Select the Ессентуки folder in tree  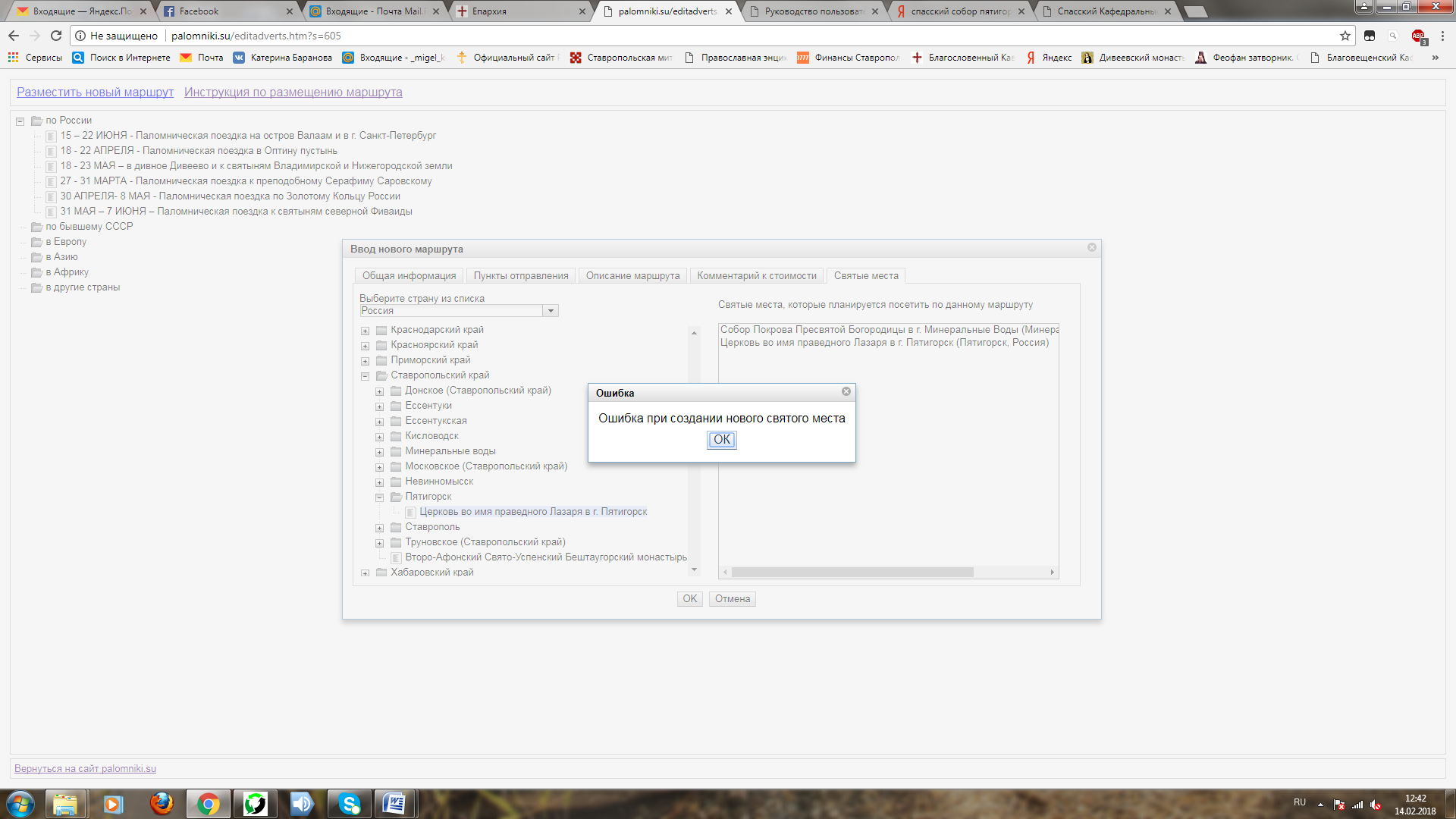(428, 406)
